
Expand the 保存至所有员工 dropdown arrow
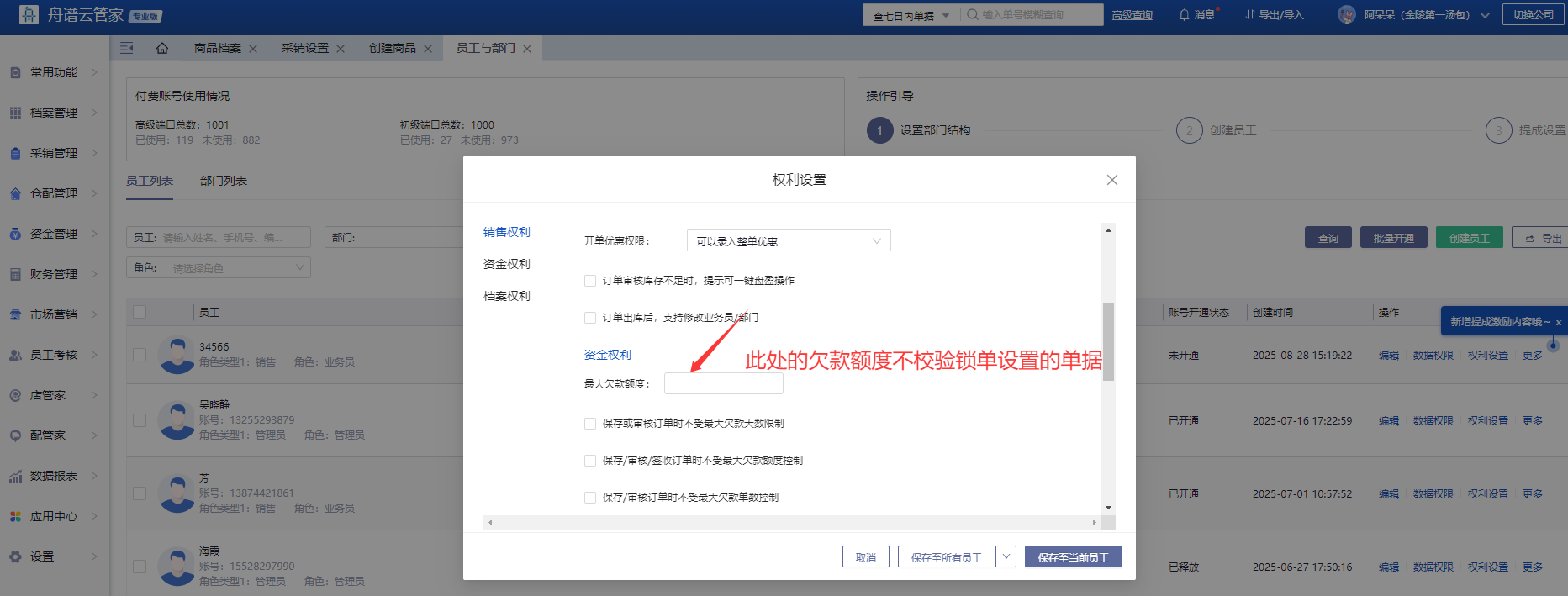[x=1006, y=556]
